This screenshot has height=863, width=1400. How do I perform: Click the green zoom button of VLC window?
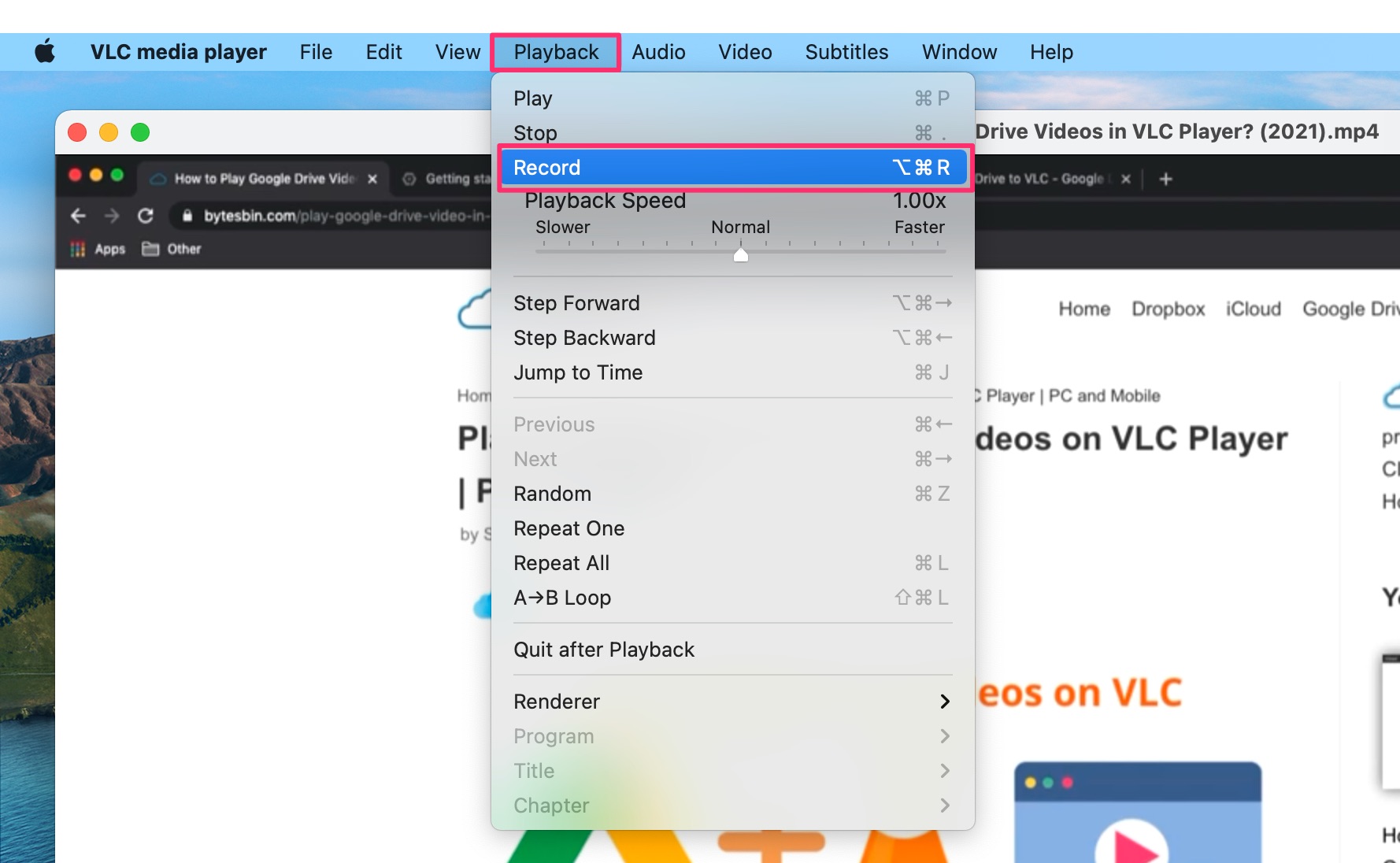(x=140, y=132)
